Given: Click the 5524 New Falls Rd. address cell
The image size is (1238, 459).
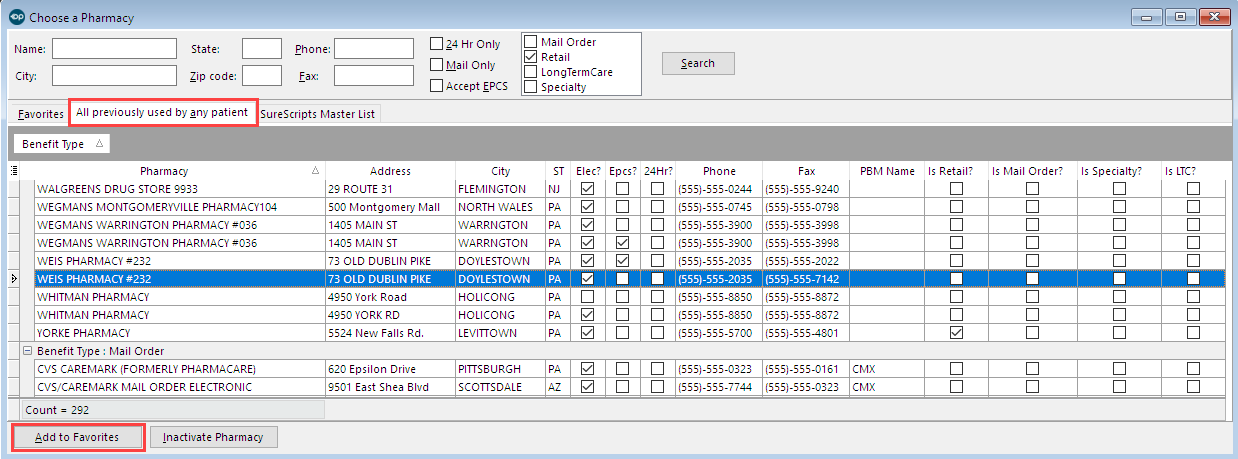Looking at the screenshot, I should (390, 333).
